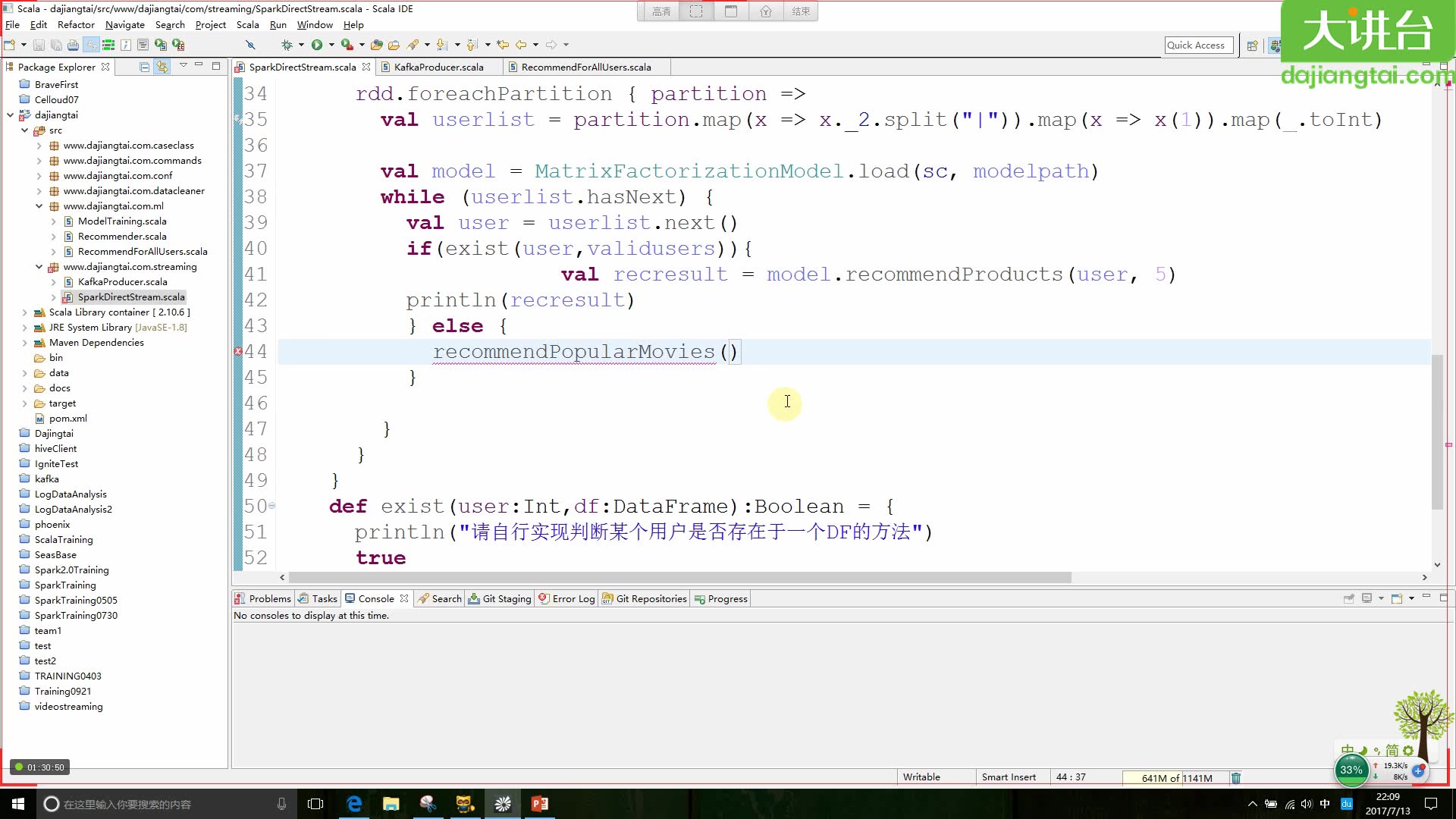
Task: Open the Navigate menu
Action: [x=124, y=25]
